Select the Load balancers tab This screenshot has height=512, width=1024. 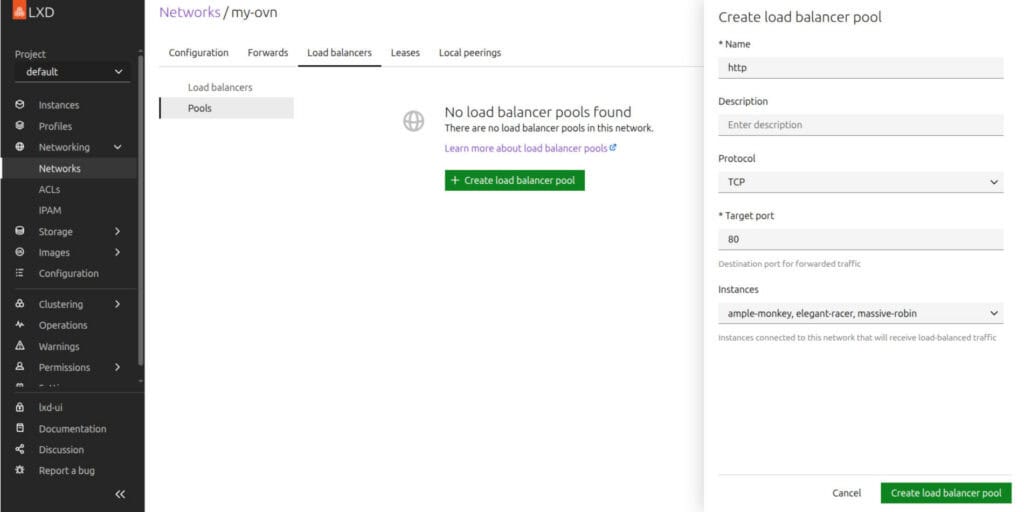click(x=340, y=53)
